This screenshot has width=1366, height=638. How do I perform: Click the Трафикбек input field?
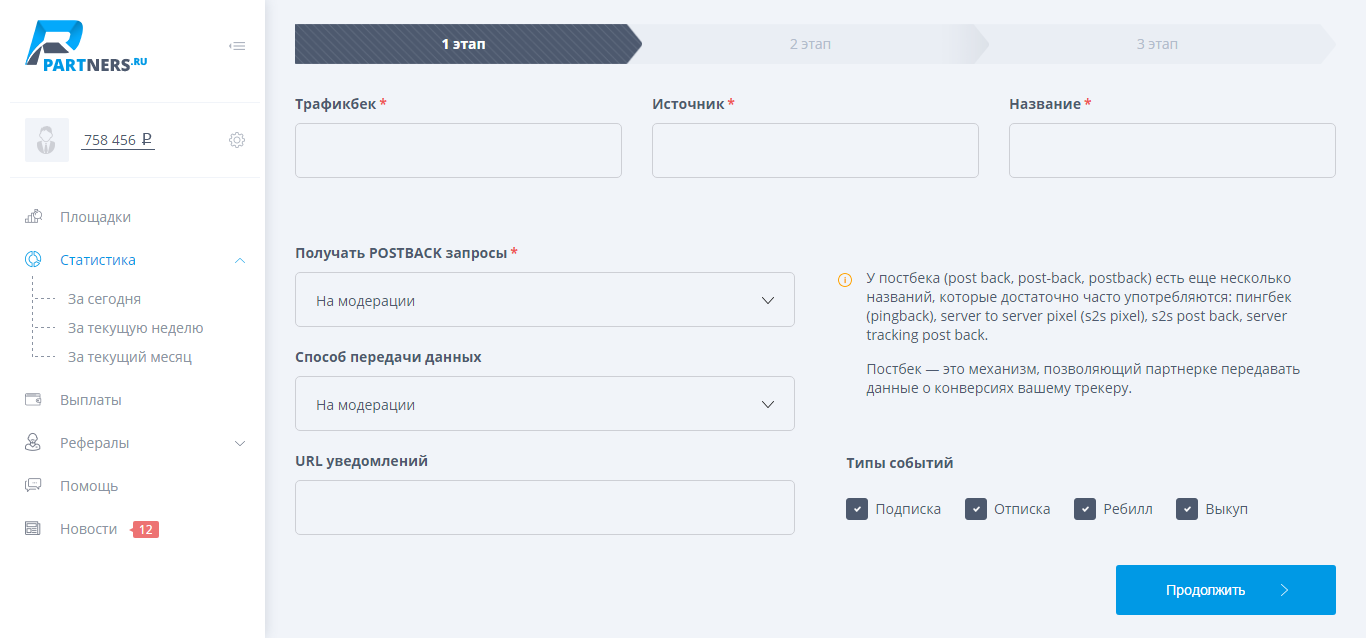[458, 151]
